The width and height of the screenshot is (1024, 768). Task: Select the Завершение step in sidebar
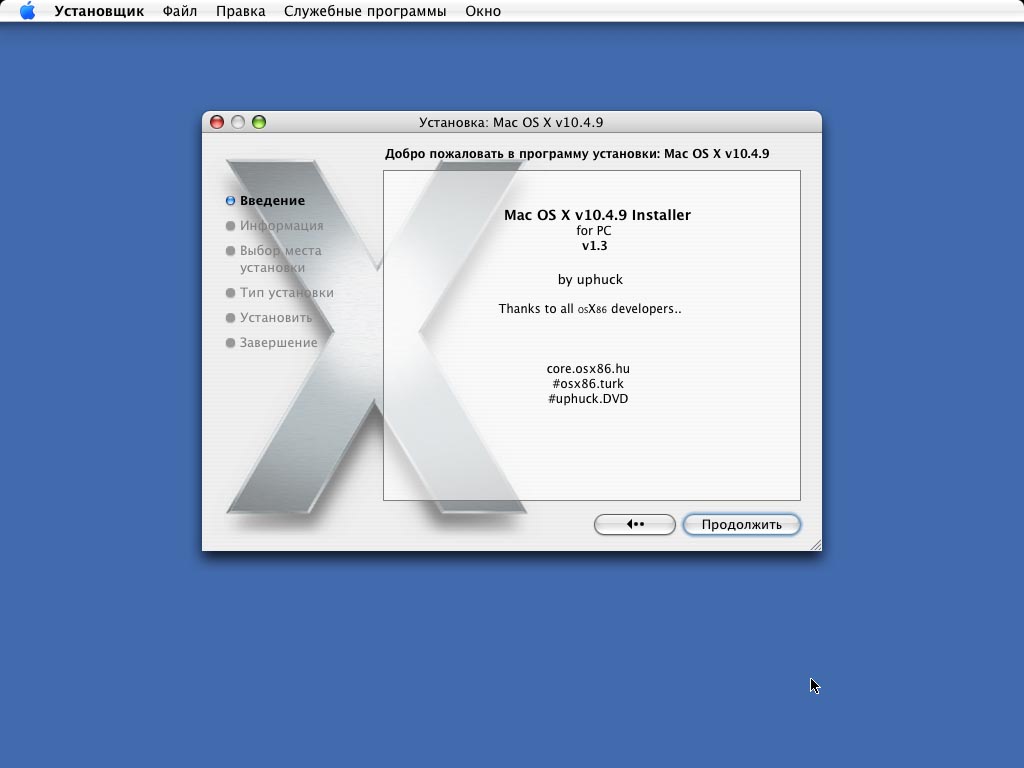(x=278, y=342)
